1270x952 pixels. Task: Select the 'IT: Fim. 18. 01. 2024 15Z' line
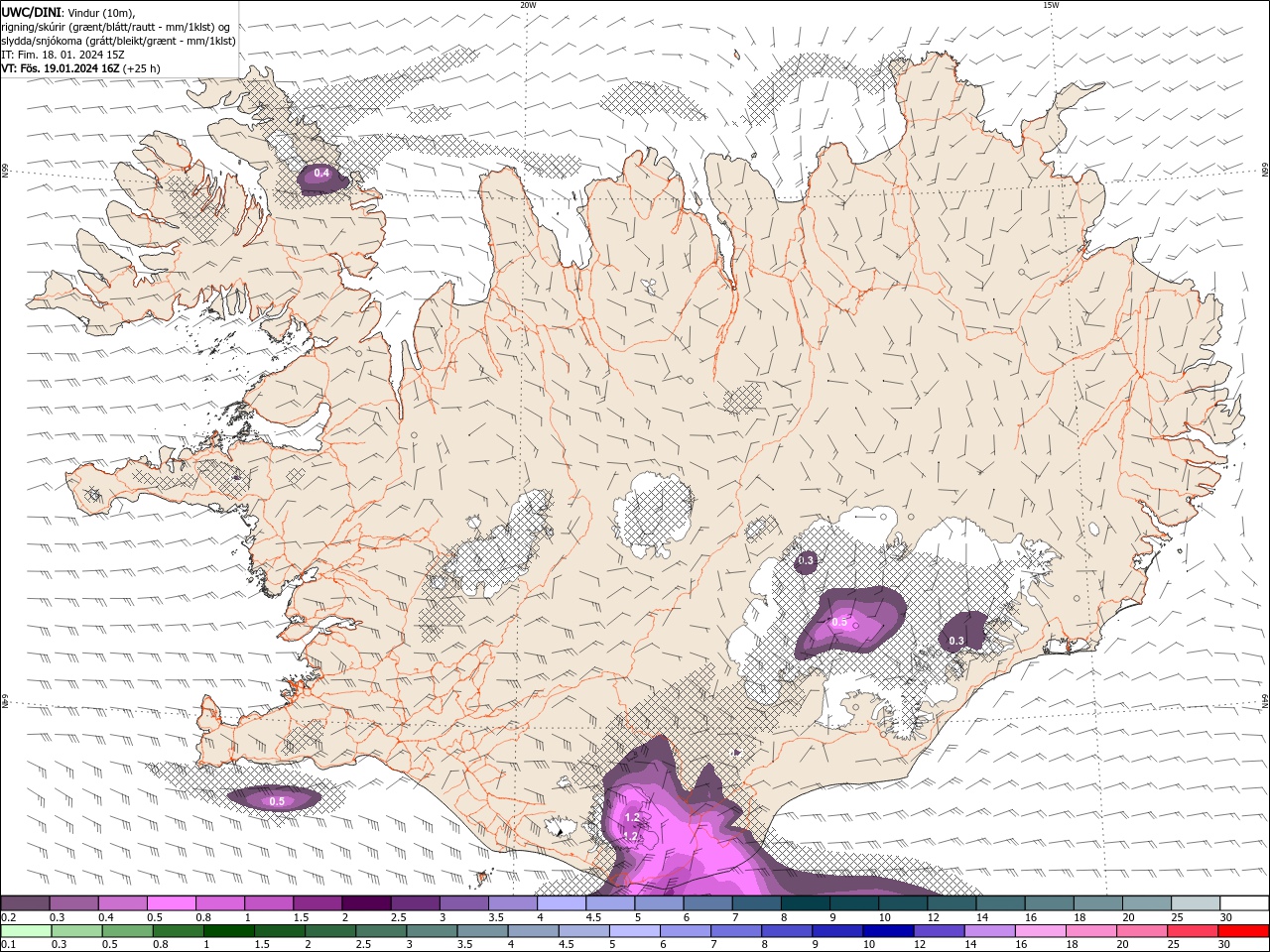[63, 55]
